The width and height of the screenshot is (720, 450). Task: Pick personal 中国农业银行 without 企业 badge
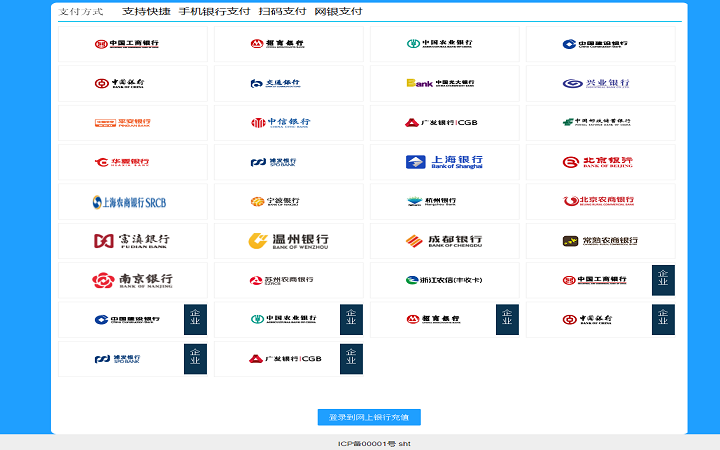(444, 44)
